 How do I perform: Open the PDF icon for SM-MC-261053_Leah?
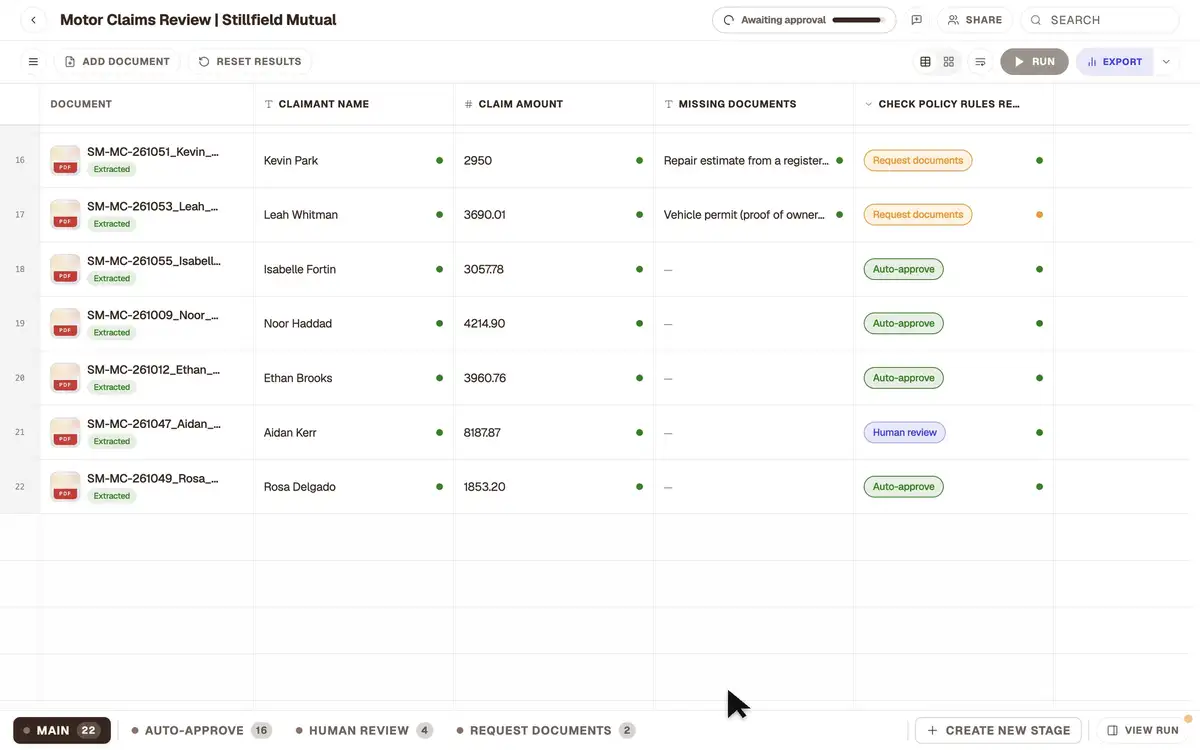65,215
